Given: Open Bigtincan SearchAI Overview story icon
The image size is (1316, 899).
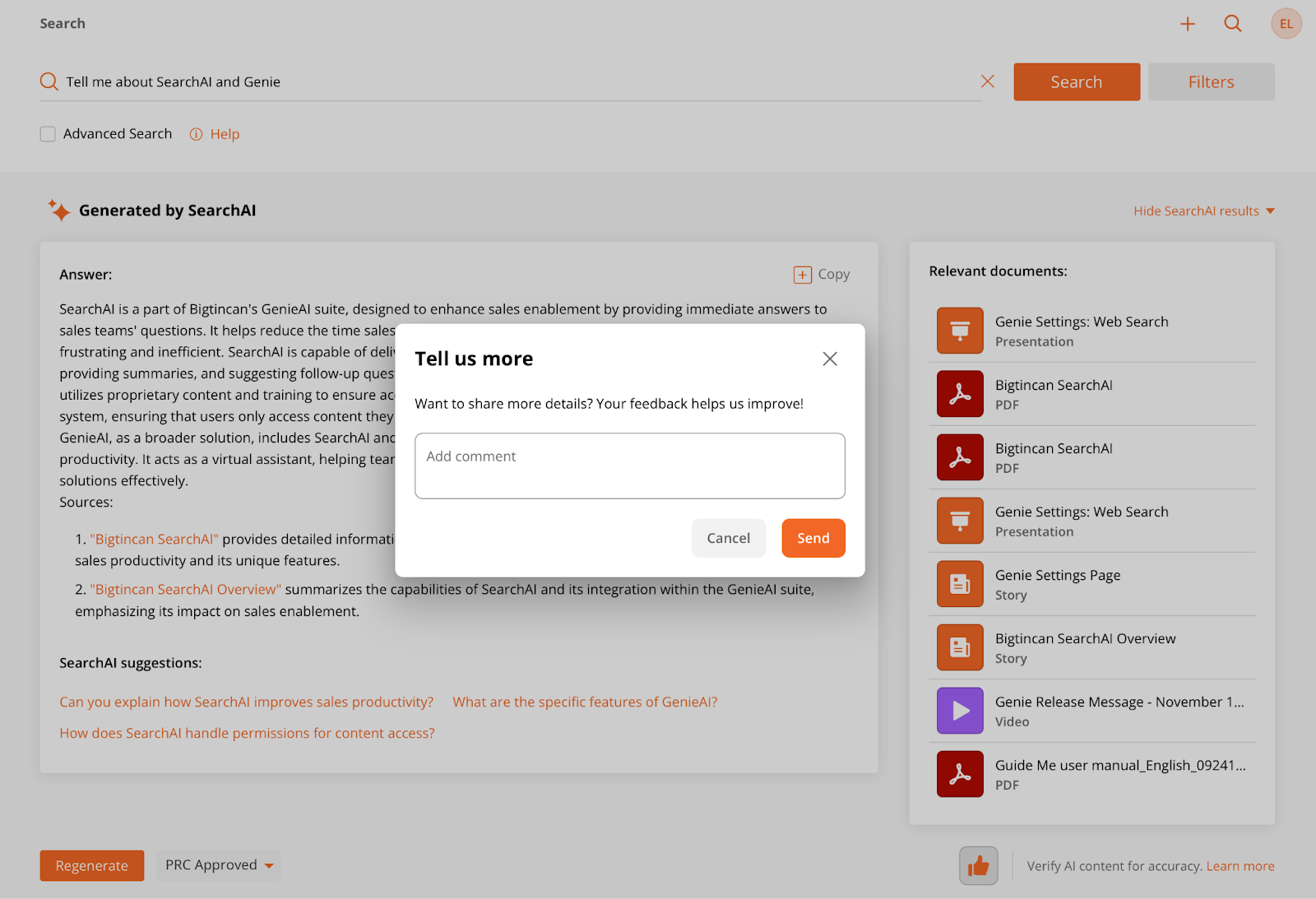Looking at the screenshot, I should coord(960,647).
